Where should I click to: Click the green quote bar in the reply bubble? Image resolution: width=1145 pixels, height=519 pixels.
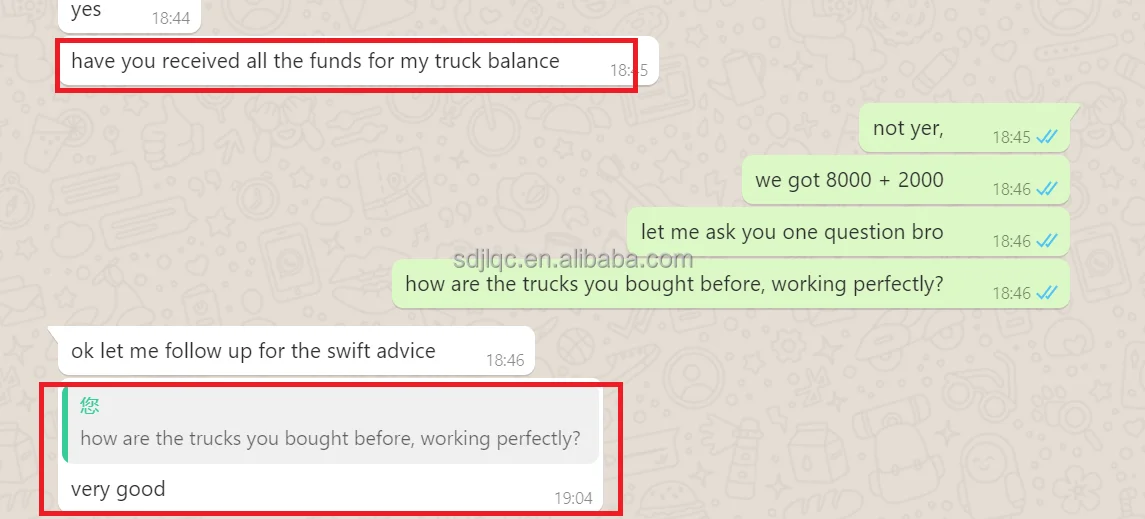(66, 425)
